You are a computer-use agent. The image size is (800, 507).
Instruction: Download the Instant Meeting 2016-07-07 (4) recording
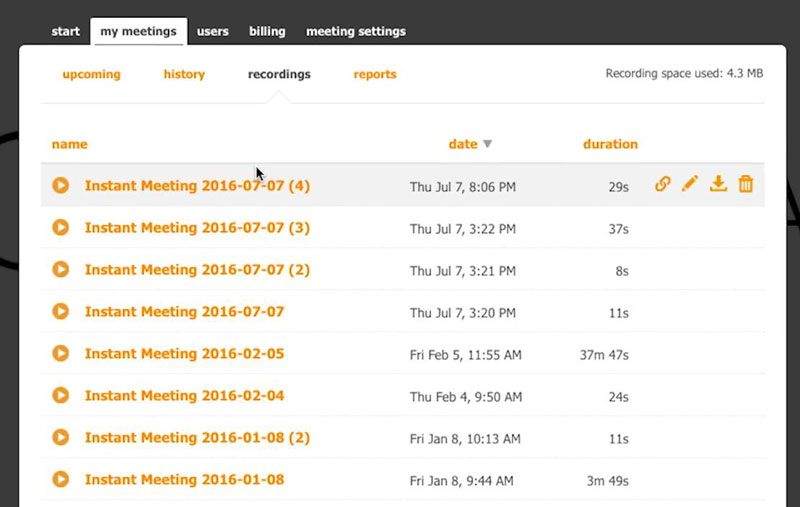718,184
